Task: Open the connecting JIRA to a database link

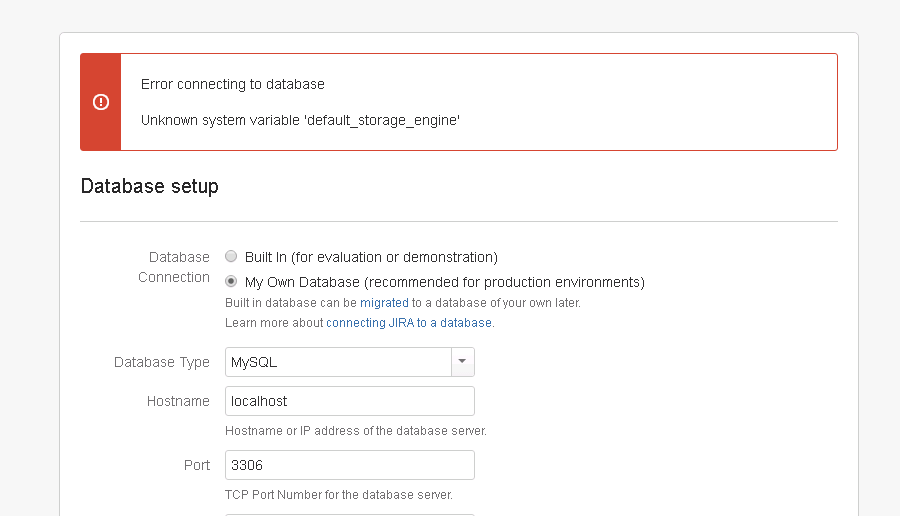Action: coord(409,323)
